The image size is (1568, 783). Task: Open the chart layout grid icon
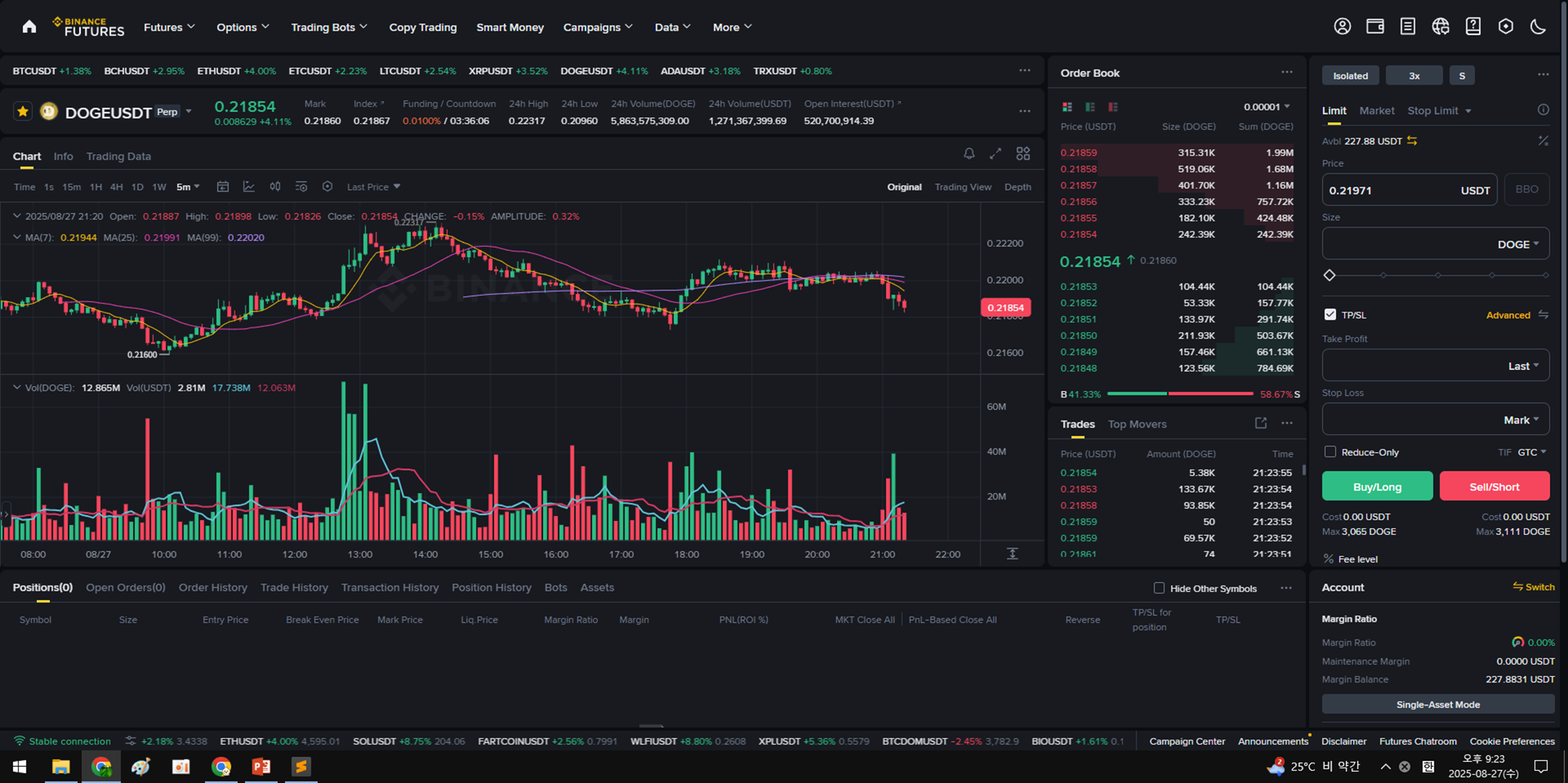click(x=1023, y=154)
